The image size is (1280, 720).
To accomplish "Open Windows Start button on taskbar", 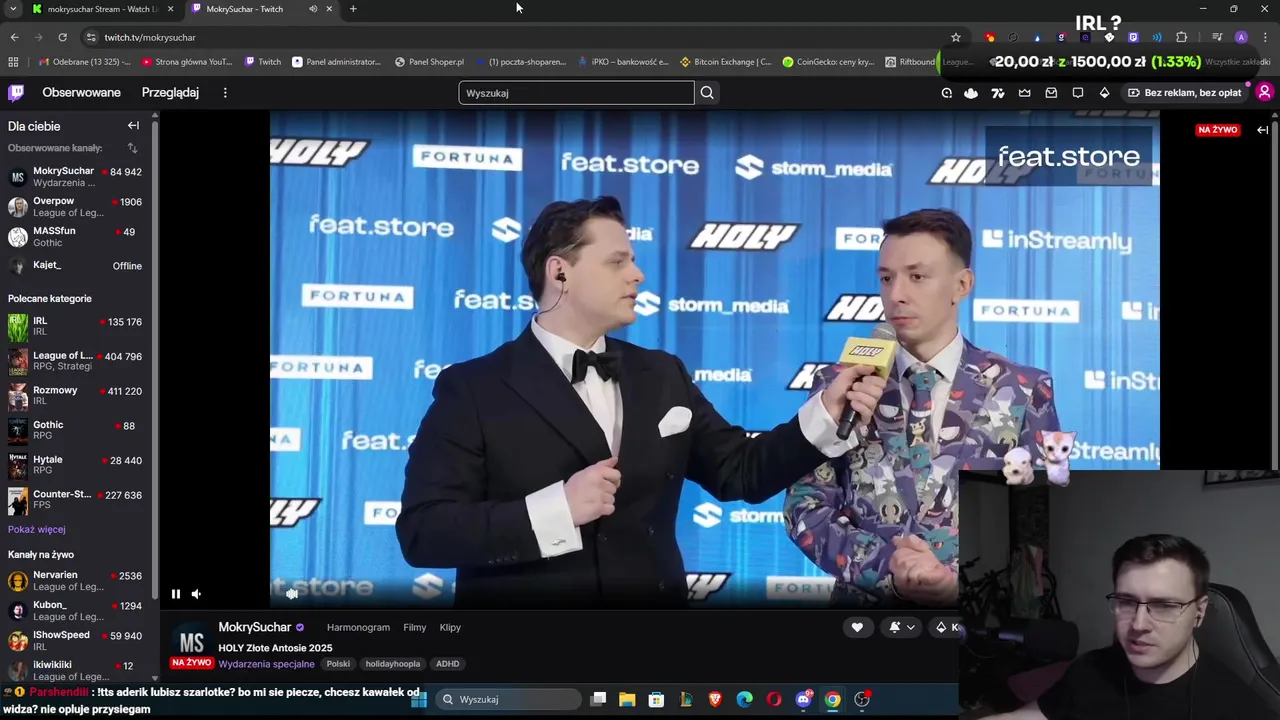I will point(418,699).
